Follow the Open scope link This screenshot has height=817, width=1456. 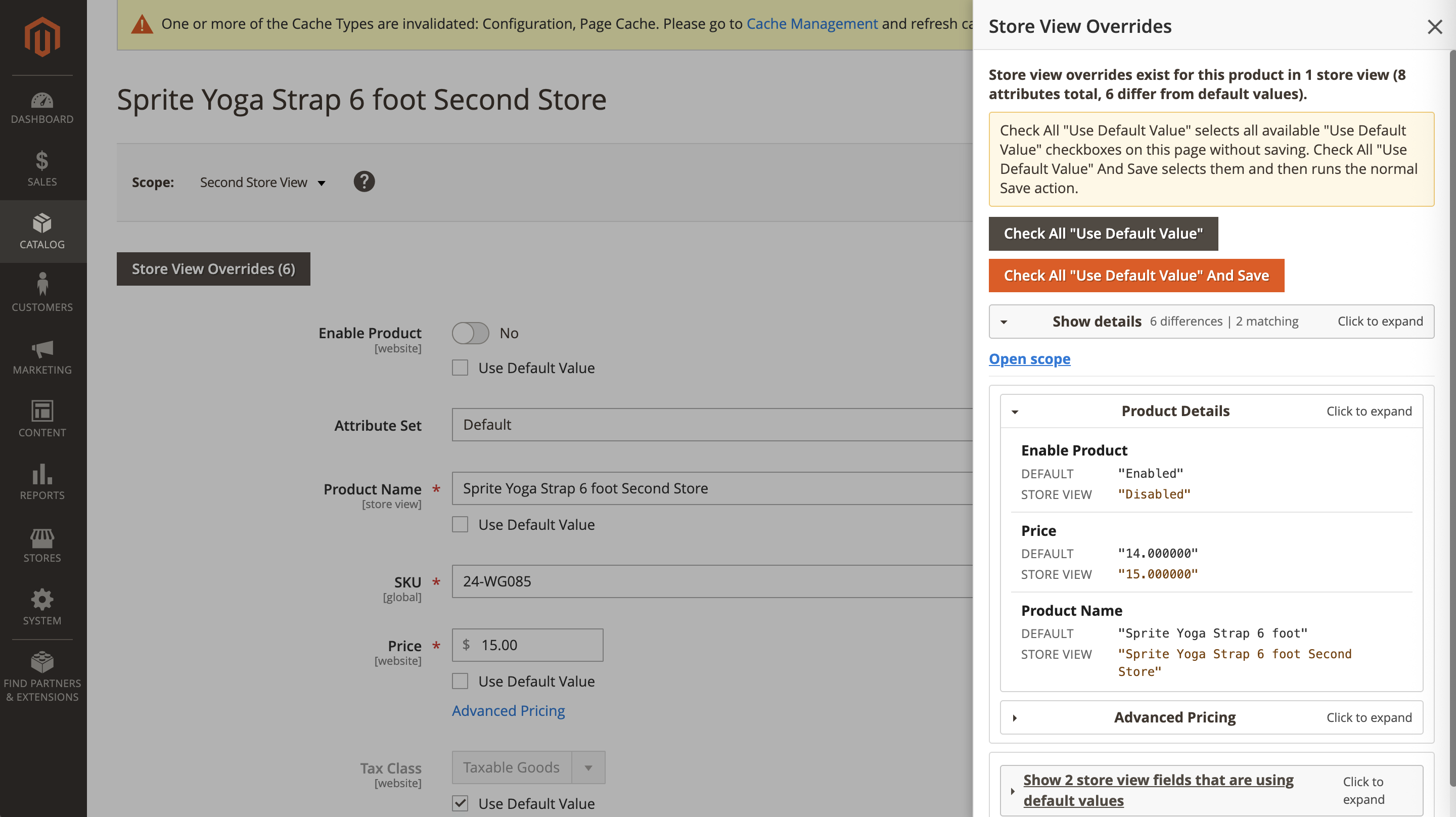click(x=1029, y=358)
